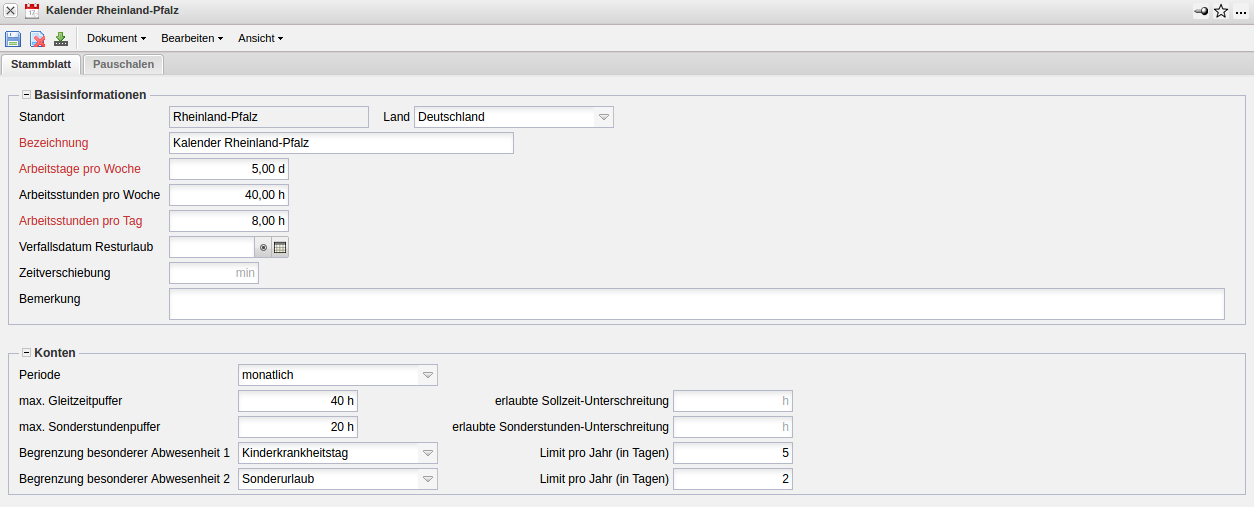
Task: Switch to the Pauschalen tab
Action: [x=123, y=64]
